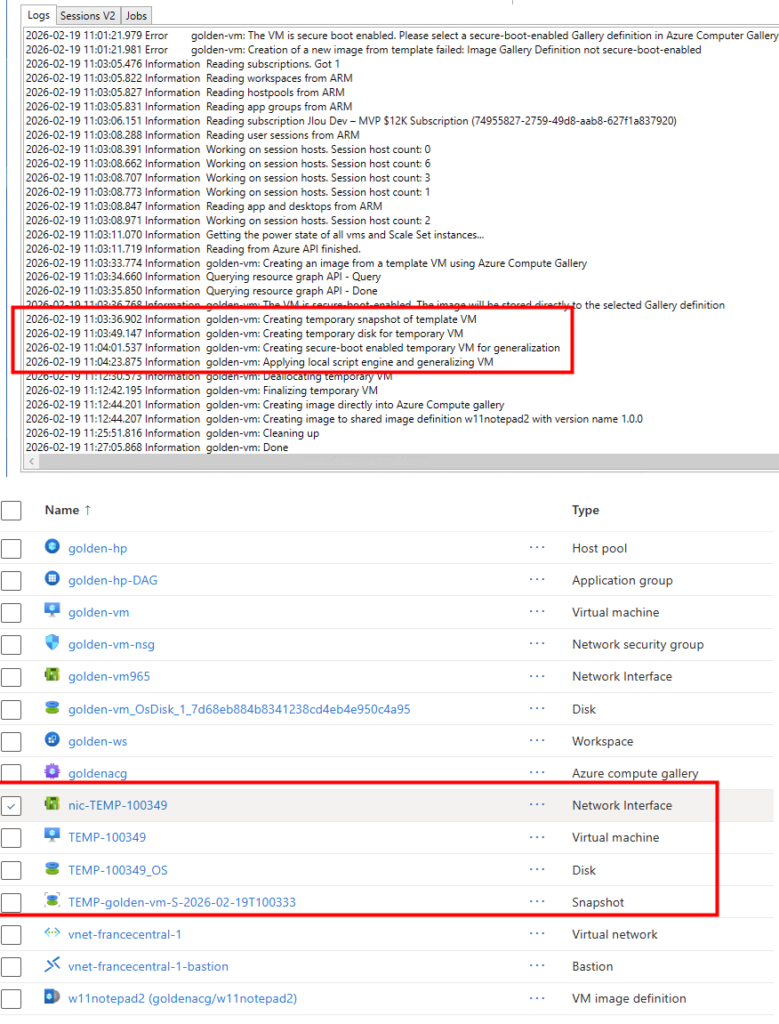Toggle the select-all checkbox in header
Screen dimensions: 779x1024
click(11, 510)
